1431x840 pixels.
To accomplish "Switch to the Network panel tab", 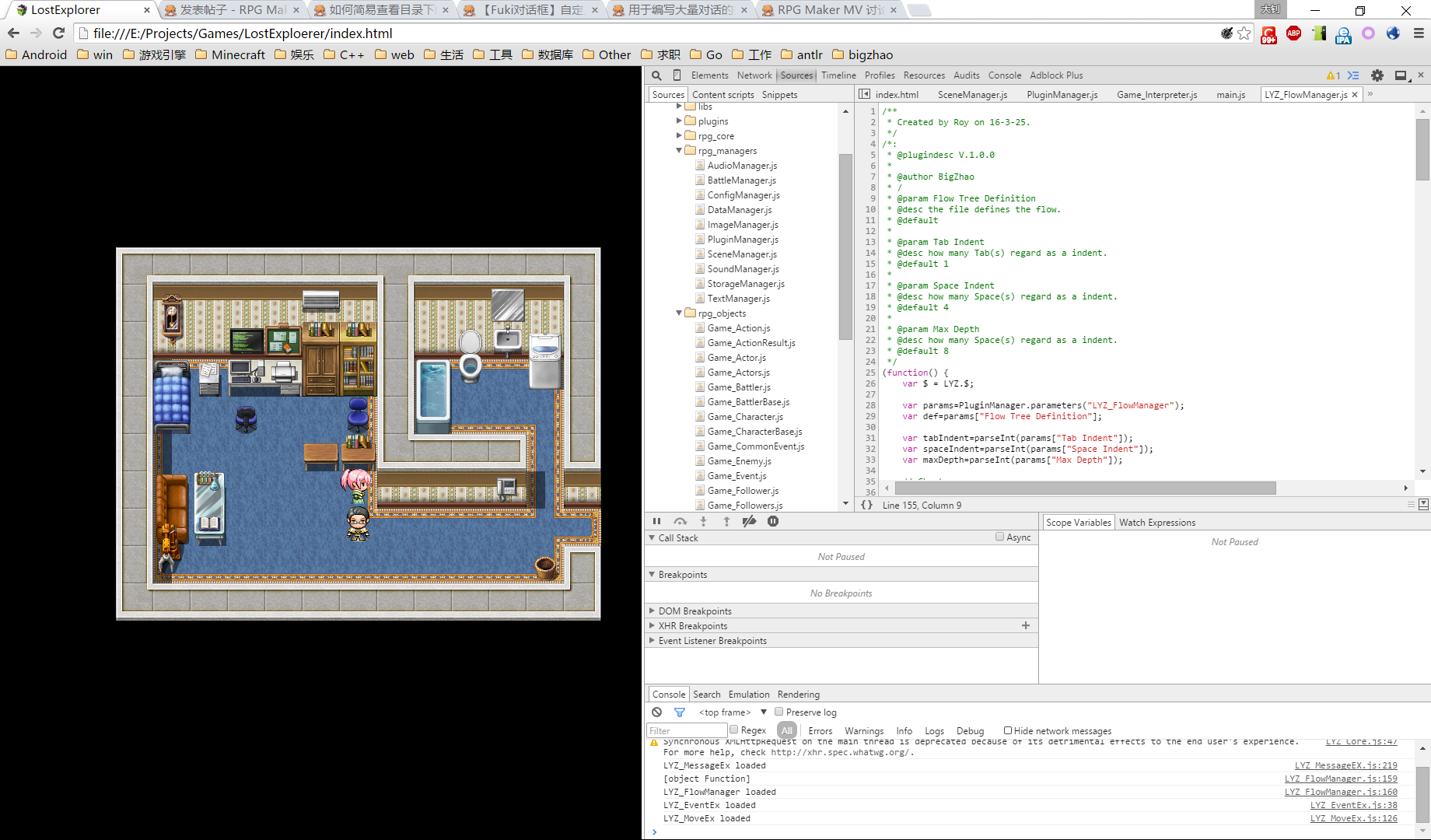I will click(x=754, y=75).
